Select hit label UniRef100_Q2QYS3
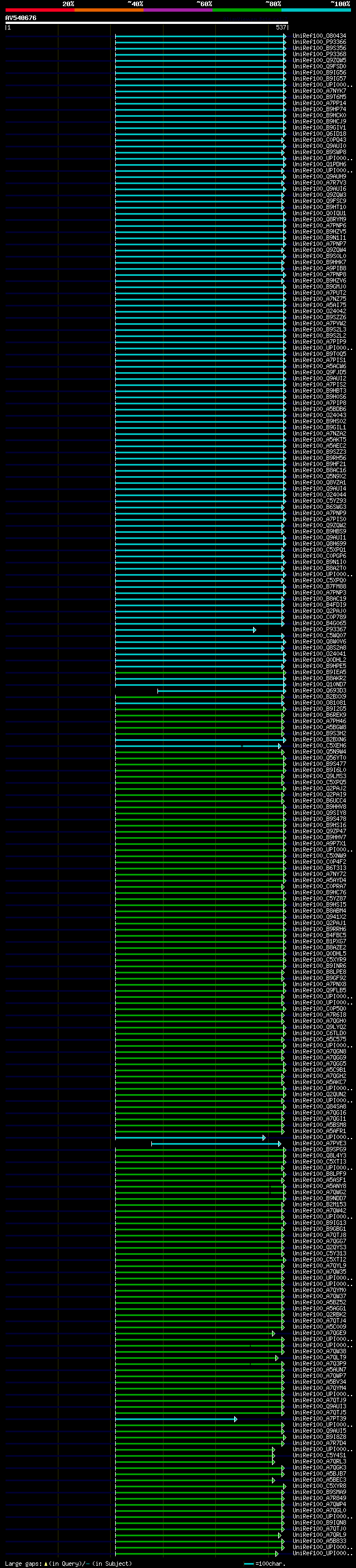Image resolution: width=356 pixels, height=1568 pixels. [x=319, y=1248]
